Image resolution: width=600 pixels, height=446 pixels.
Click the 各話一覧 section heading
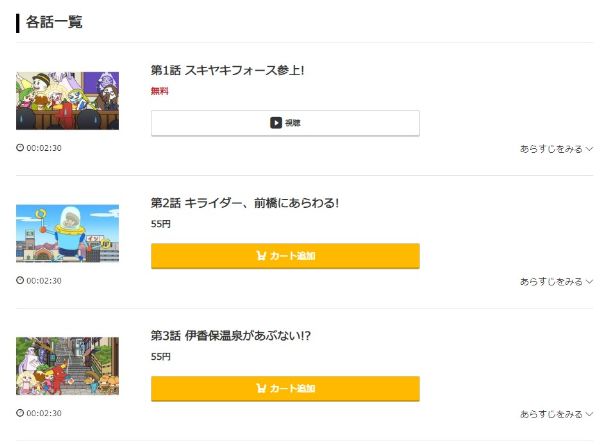(x=55, y=21)
